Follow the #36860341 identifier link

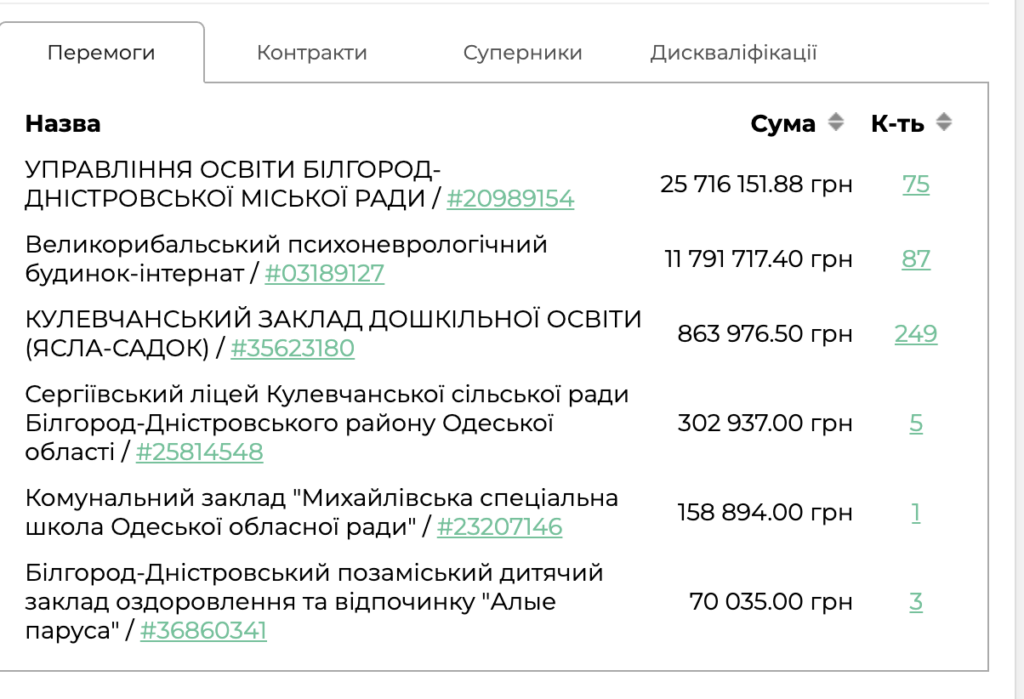(x=203, y=631)
